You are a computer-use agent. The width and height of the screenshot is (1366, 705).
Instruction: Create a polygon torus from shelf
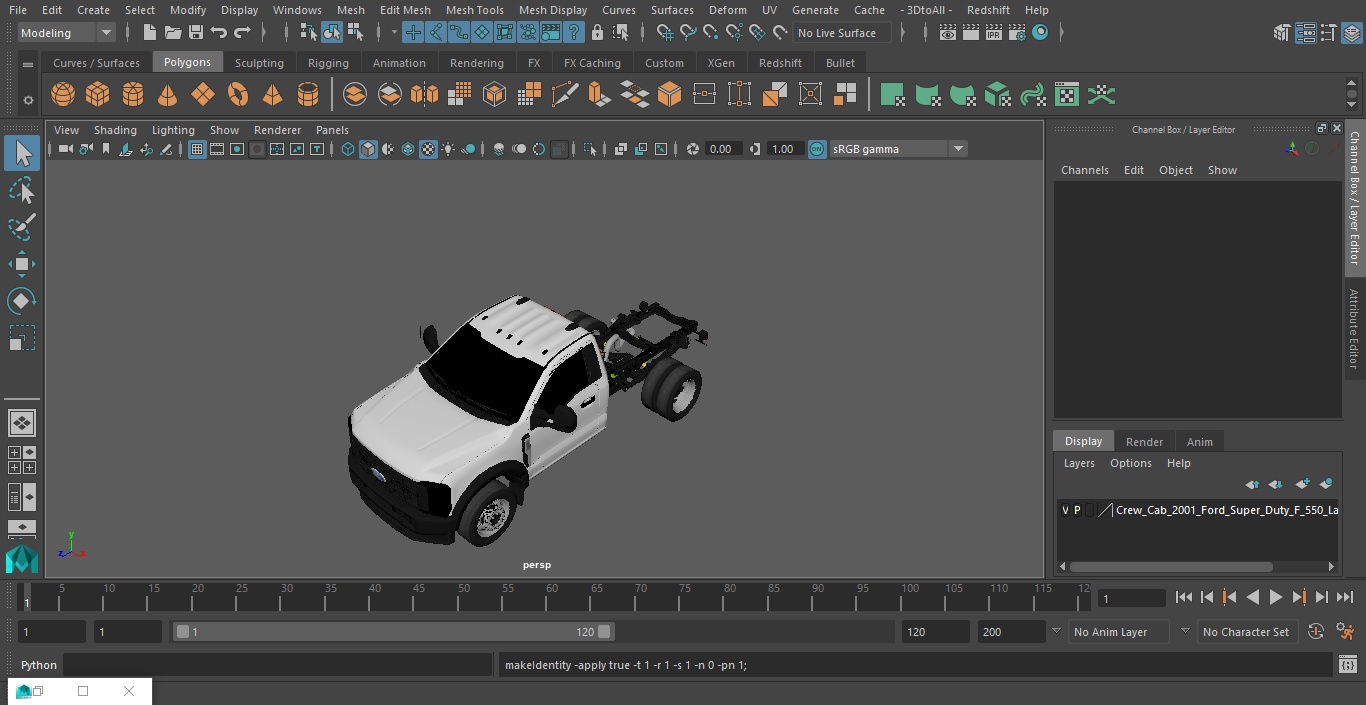tap(238, 95)
